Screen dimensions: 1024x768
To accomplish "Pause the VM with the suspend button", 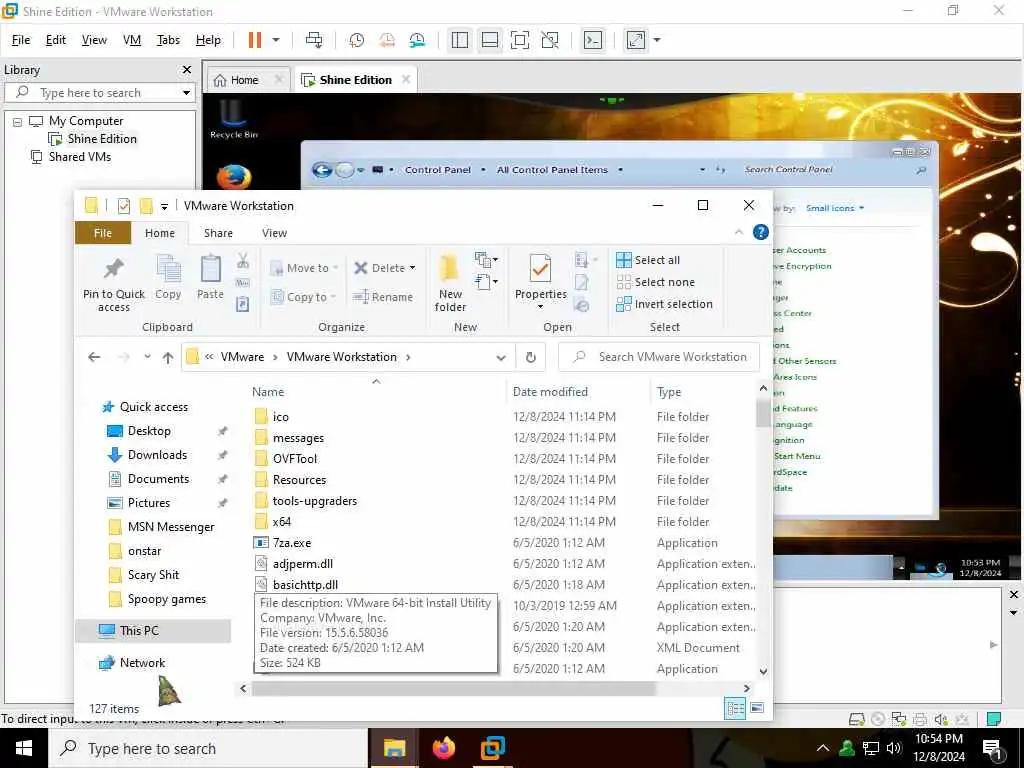I will pyautogui.click(x=255, y=40).
